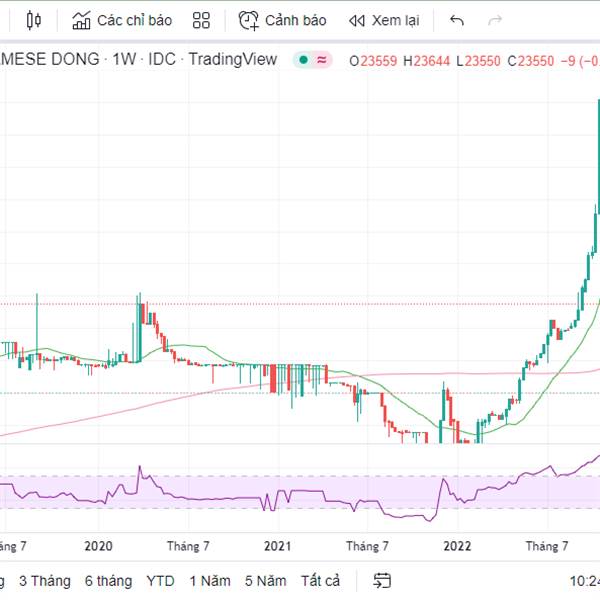Image resolution: width=600 pixels, height=600 pixels.
Task: Click the 1W interval in chart title
Action: coord(124,60)
